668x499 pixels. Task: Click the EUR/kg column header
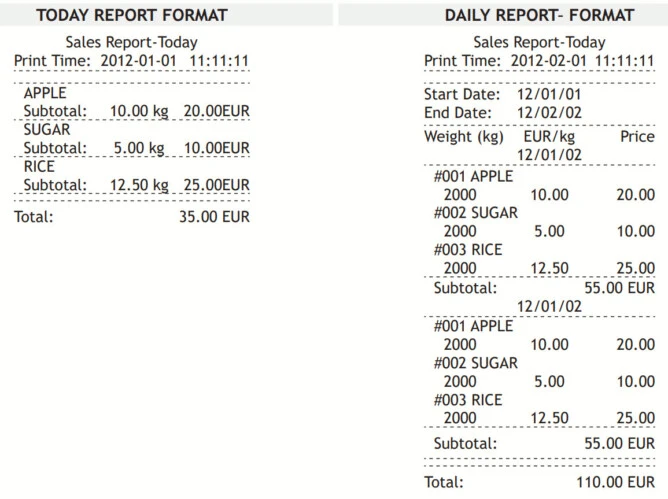coord(549,136)
